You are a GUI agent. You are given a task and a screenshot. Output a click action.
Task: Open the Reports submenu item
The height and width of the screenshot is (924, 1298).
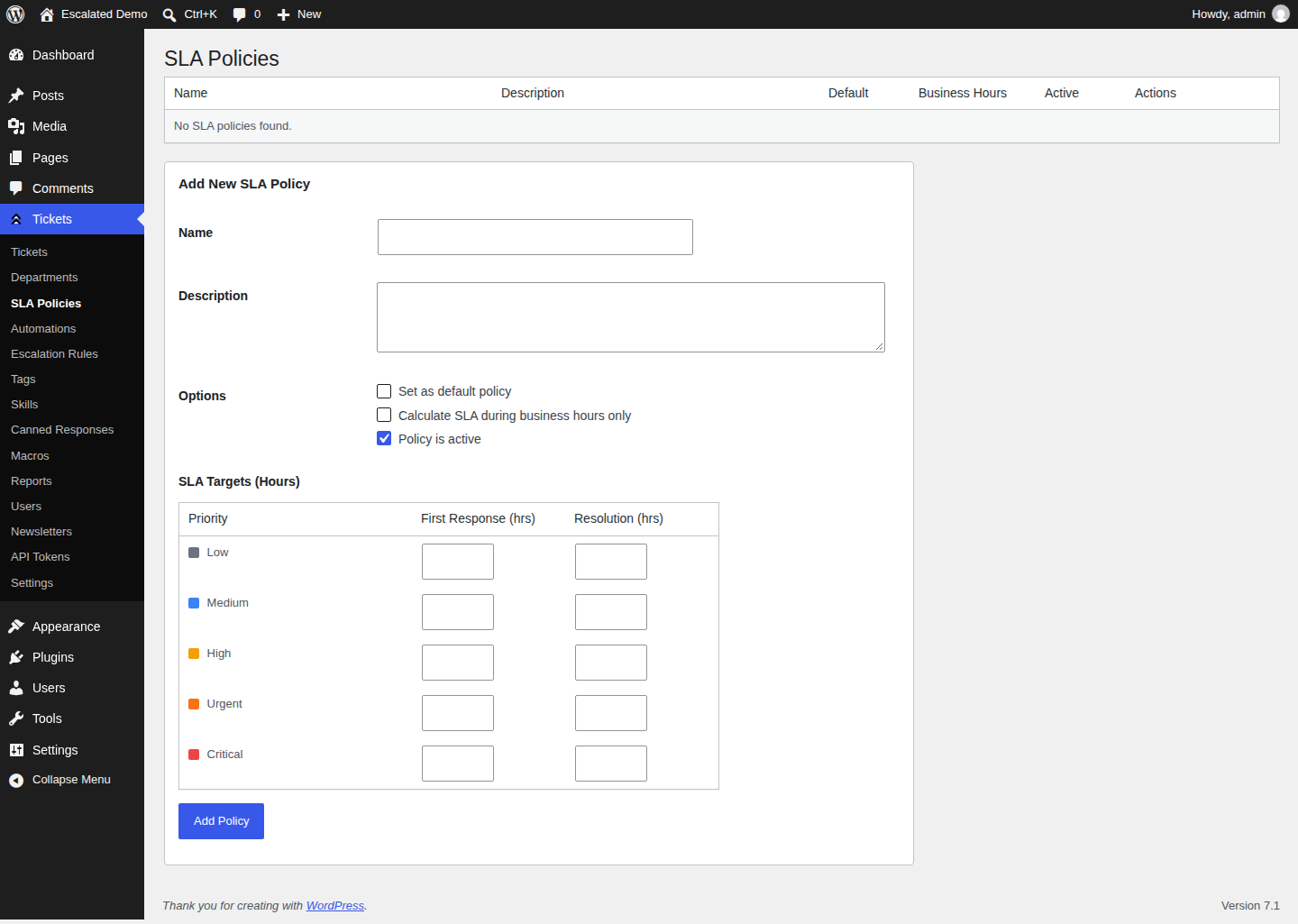tap(32, 481)
